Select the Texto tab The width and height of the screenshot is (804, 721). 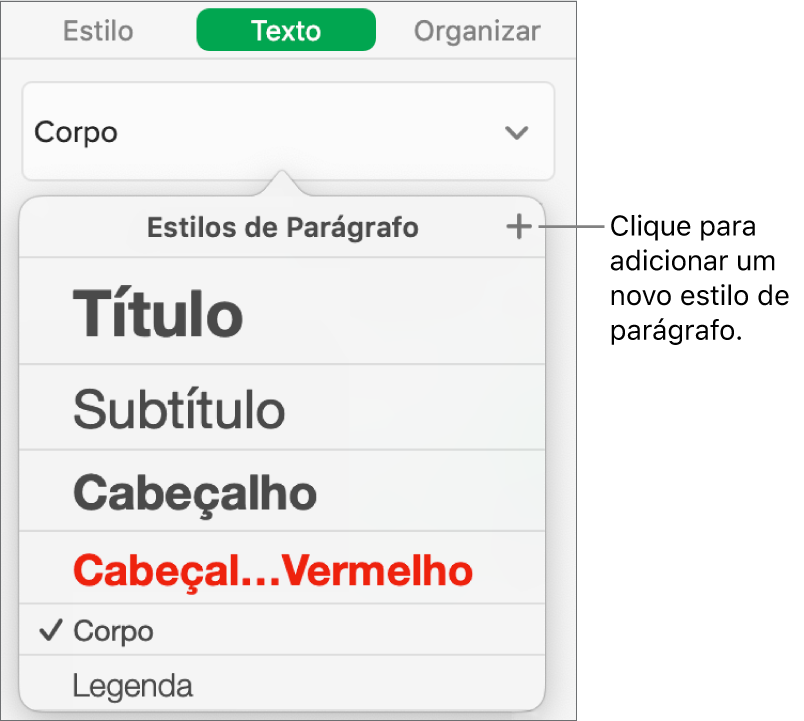tap(286, 30)
